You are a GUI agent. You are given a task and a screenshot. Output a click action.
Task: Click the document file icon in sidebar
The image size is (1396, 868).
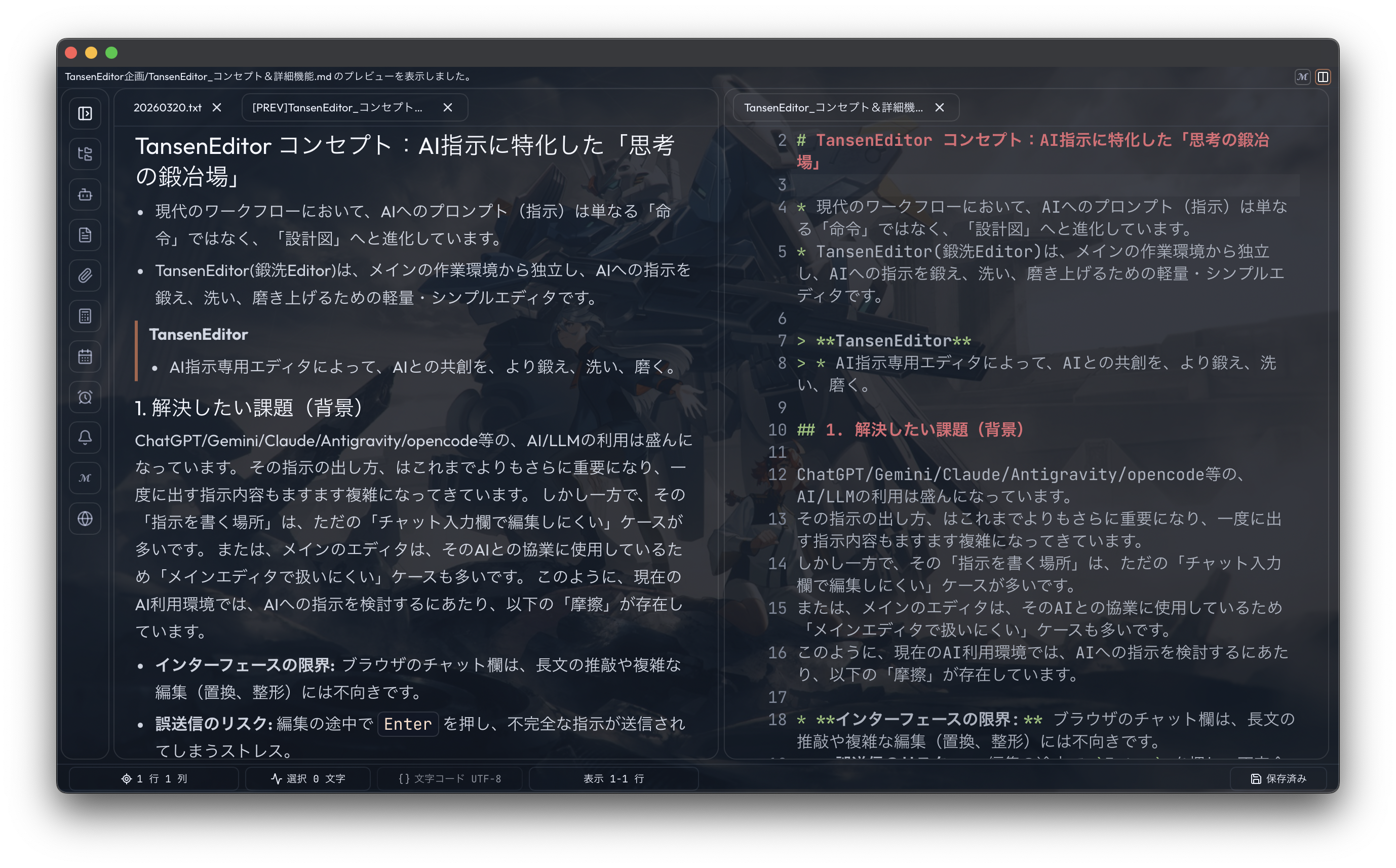[85, 235]
